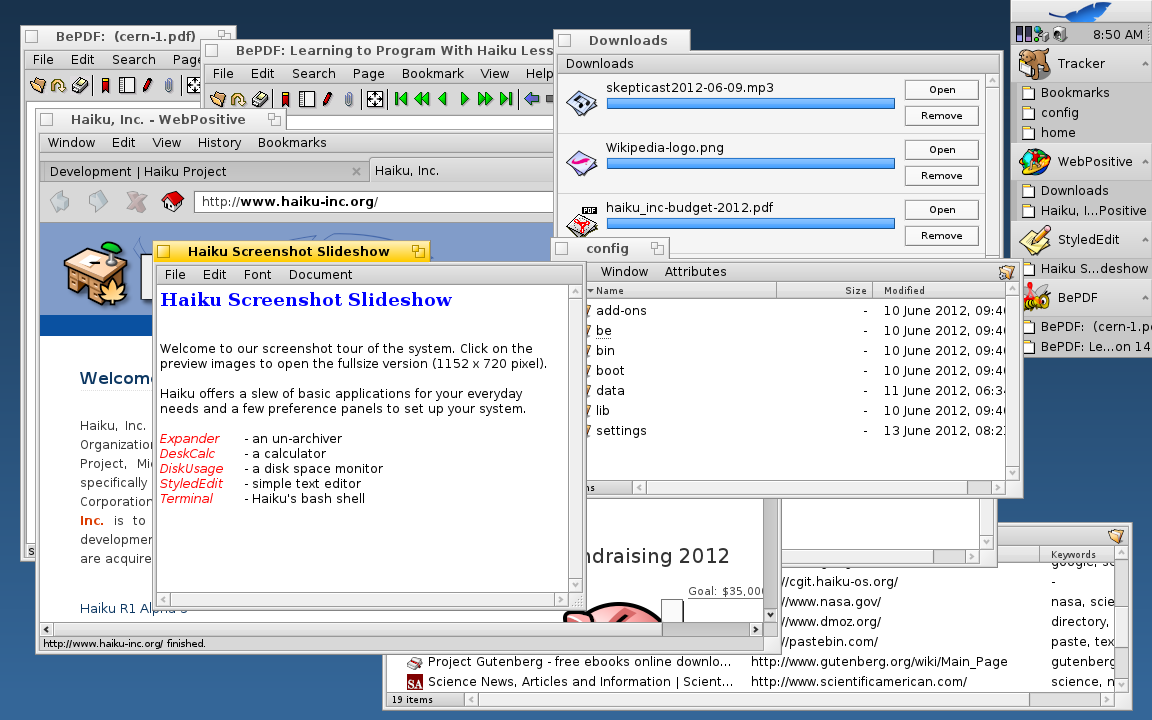The image size is (1152, 720).
Task: Click the green next page arrow in BePDF
Action: pos(464,99)
